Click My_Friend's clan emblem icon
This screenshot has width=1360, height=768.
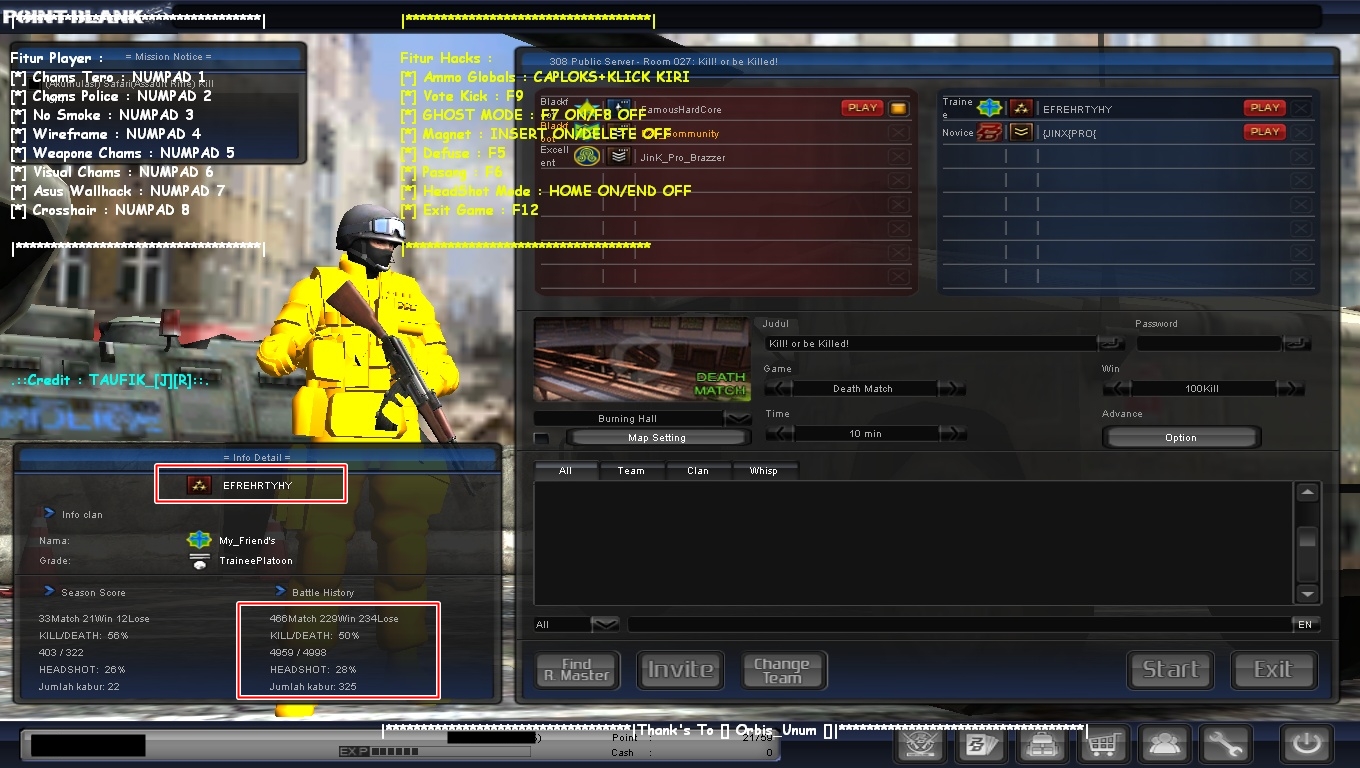click(x=199, y=540)
